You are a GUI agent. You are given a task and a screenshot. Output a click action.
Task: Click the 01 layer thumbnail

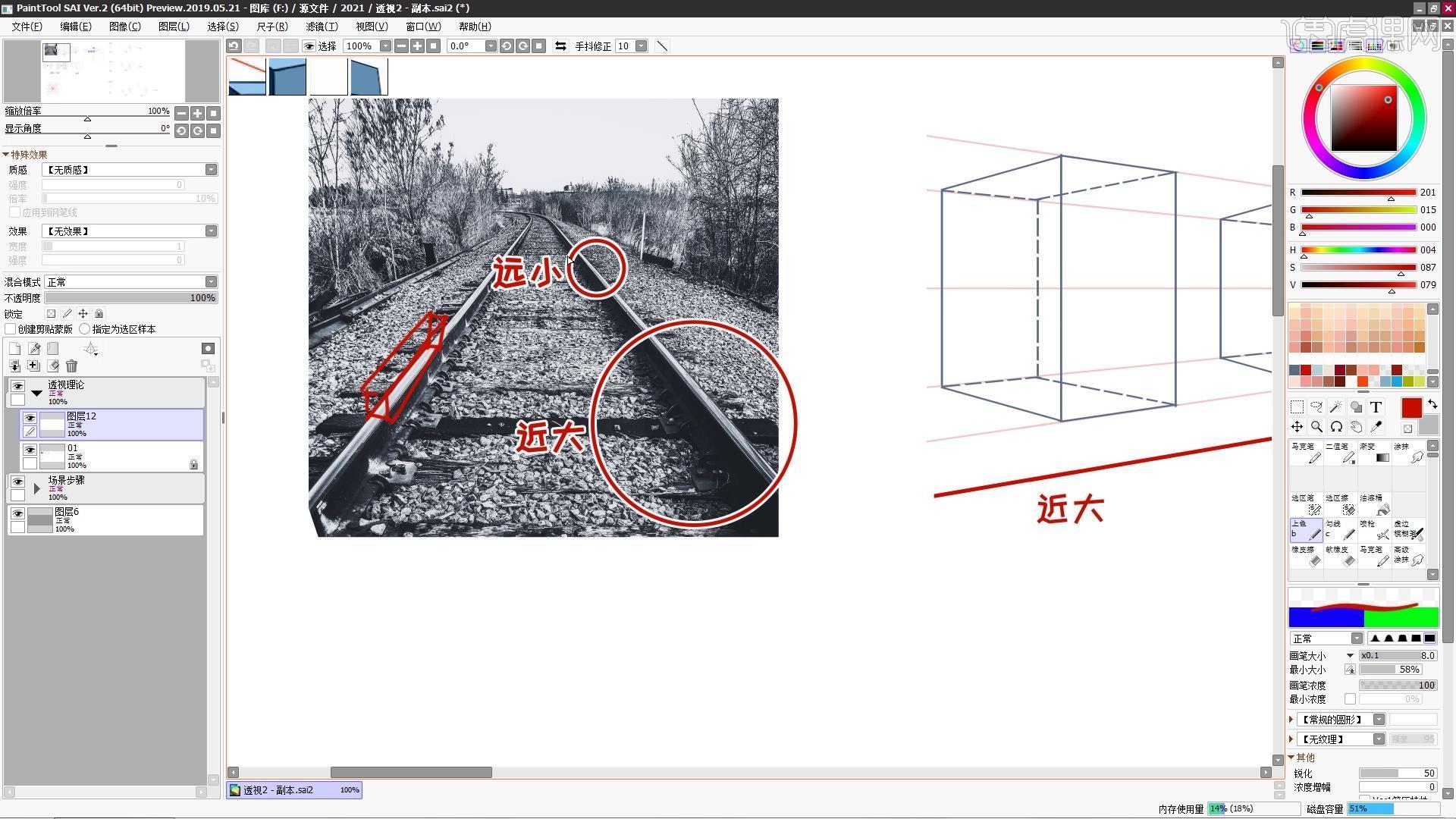tap(52, 457)
